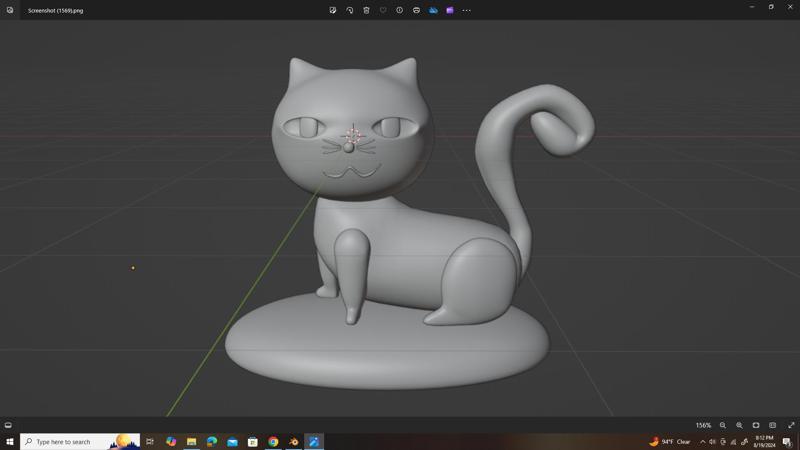Viewport: 800px width, 450px height.
Task: Open the file info icon
Action: pos(399,10)
